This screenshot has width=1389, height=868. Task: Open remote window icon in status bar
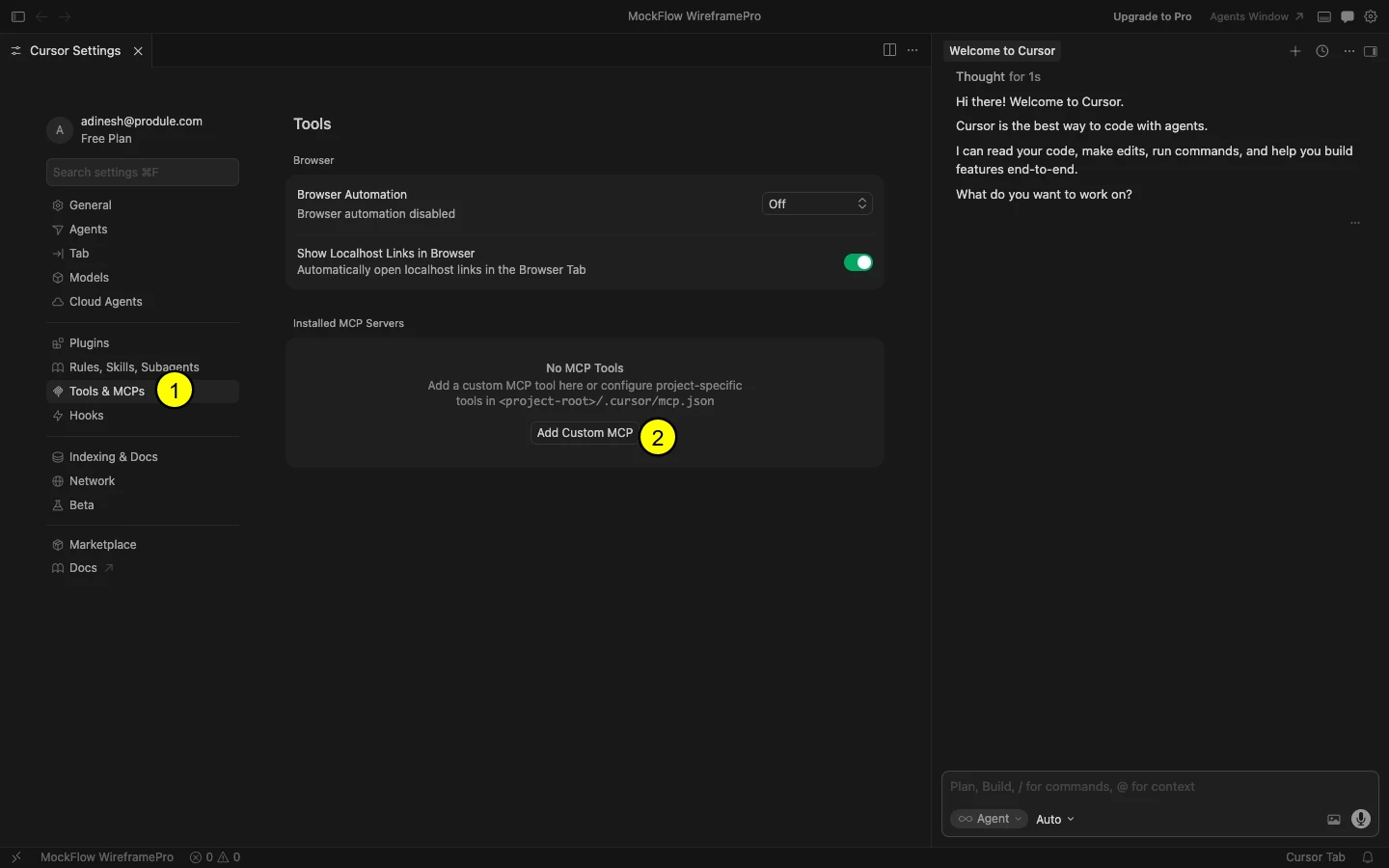(x=16, y=857)
